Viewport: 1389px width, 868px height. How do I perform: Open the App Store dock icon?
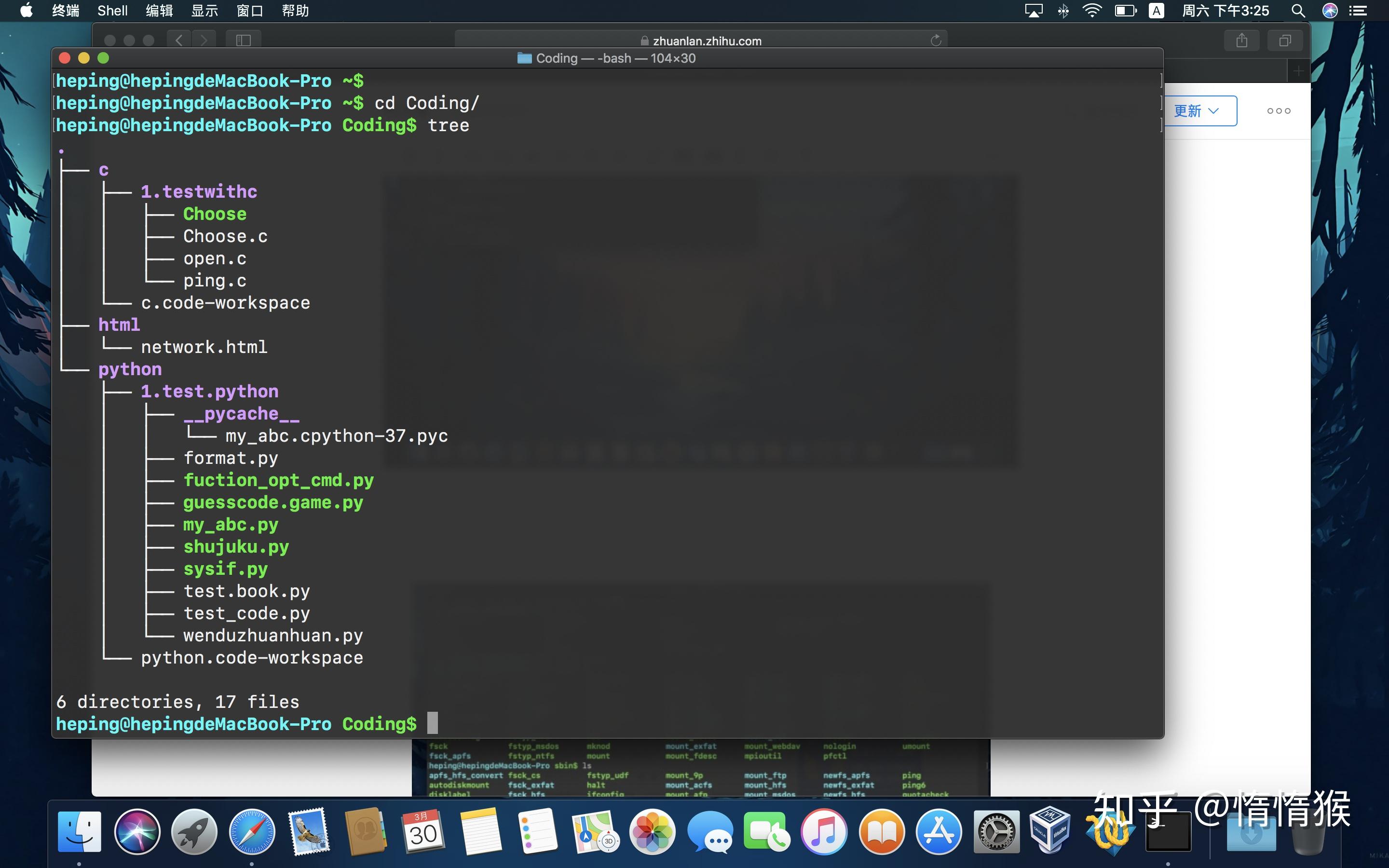(x=939, y=831)
